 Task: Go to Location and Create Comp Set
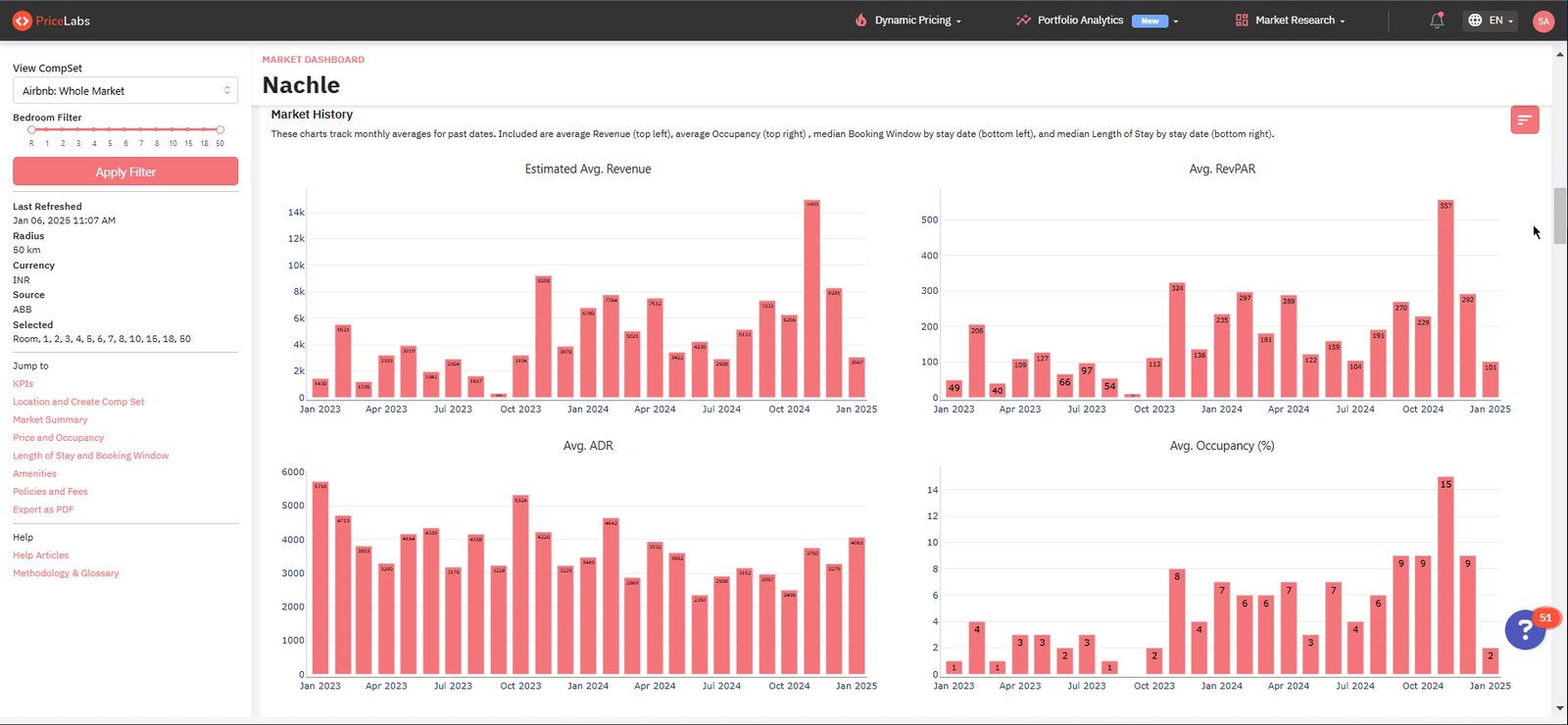point(78,402)
